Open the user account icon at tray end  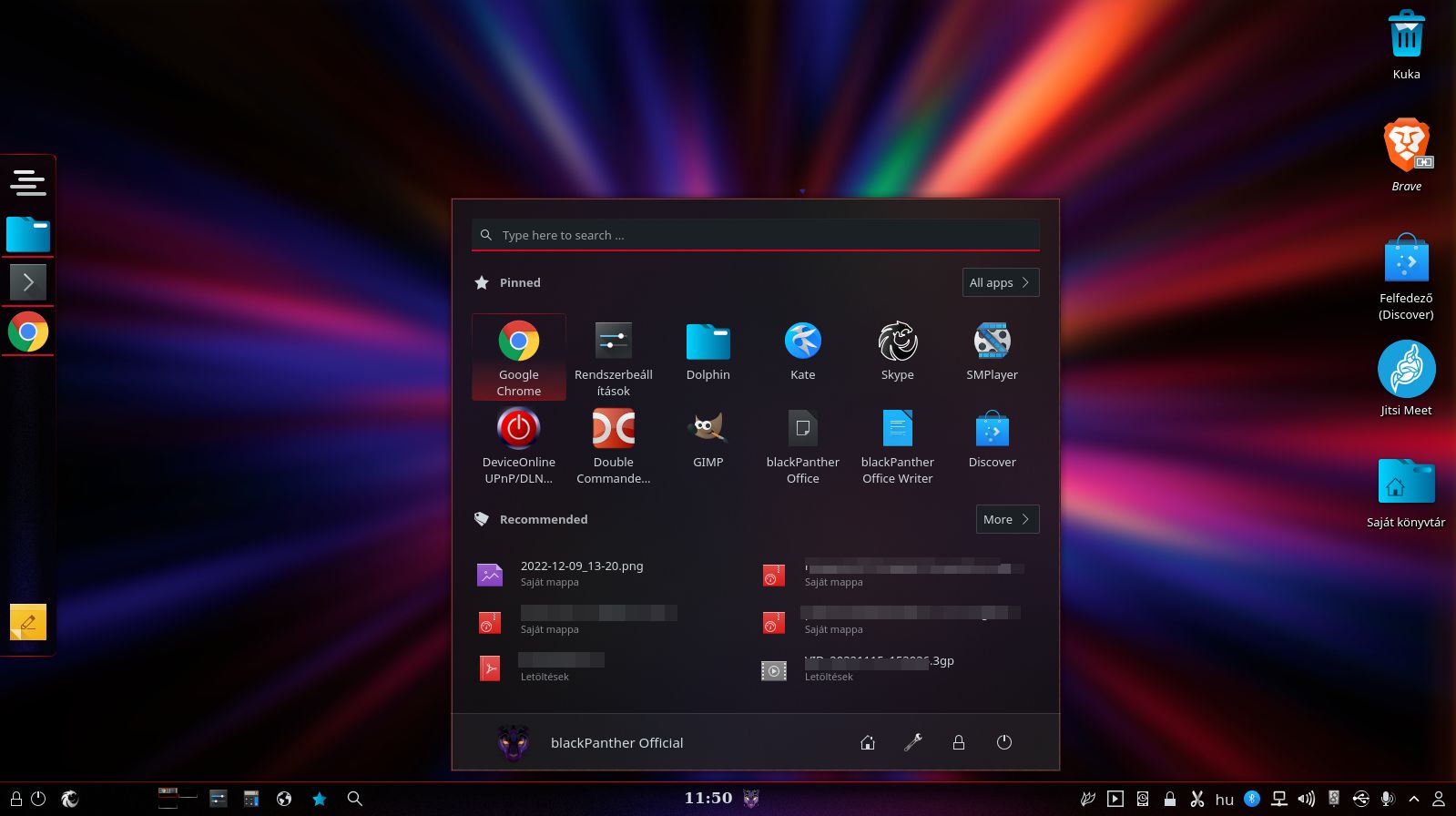1439,799
